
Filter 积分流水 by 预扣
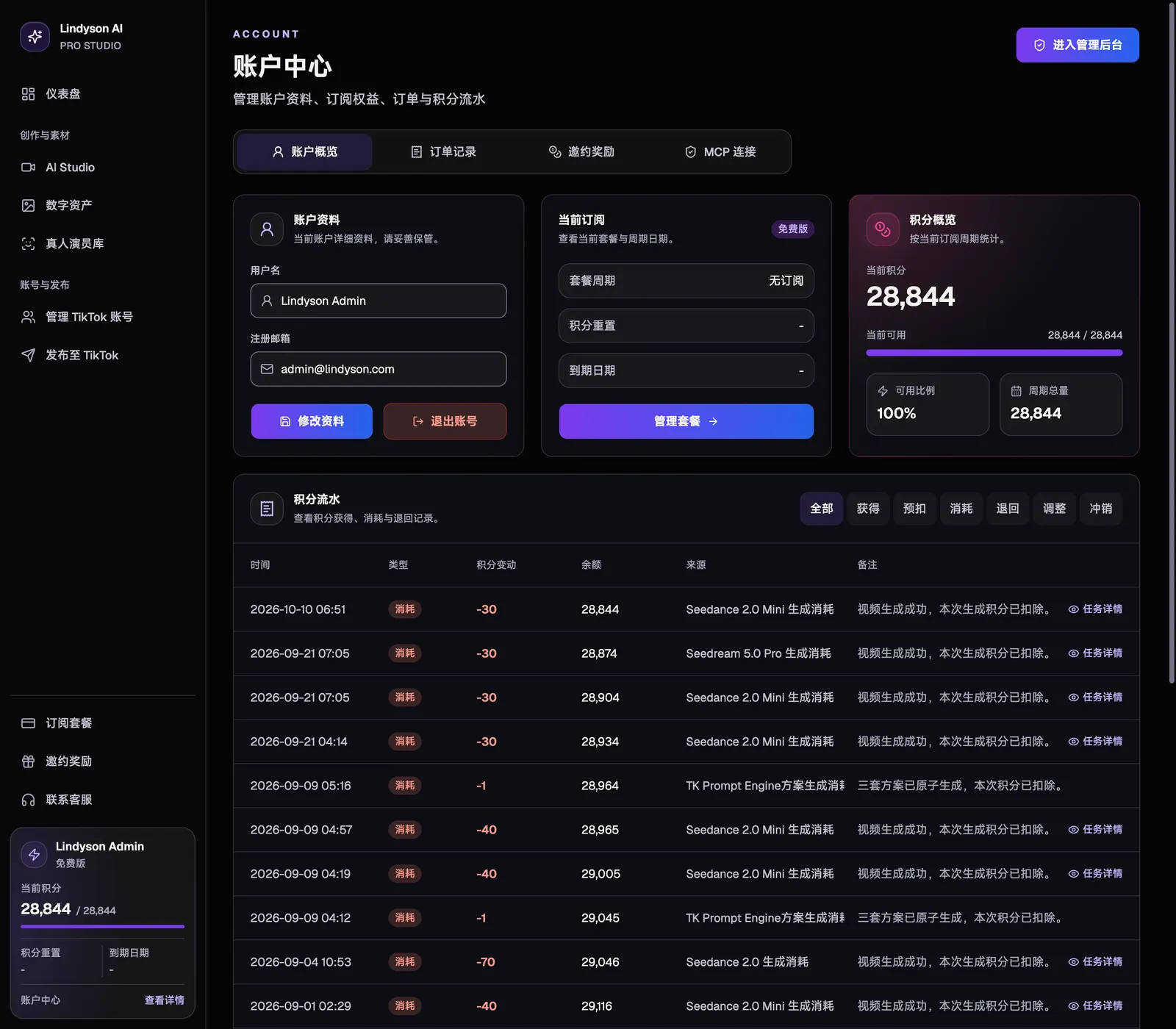coord(914,509)
